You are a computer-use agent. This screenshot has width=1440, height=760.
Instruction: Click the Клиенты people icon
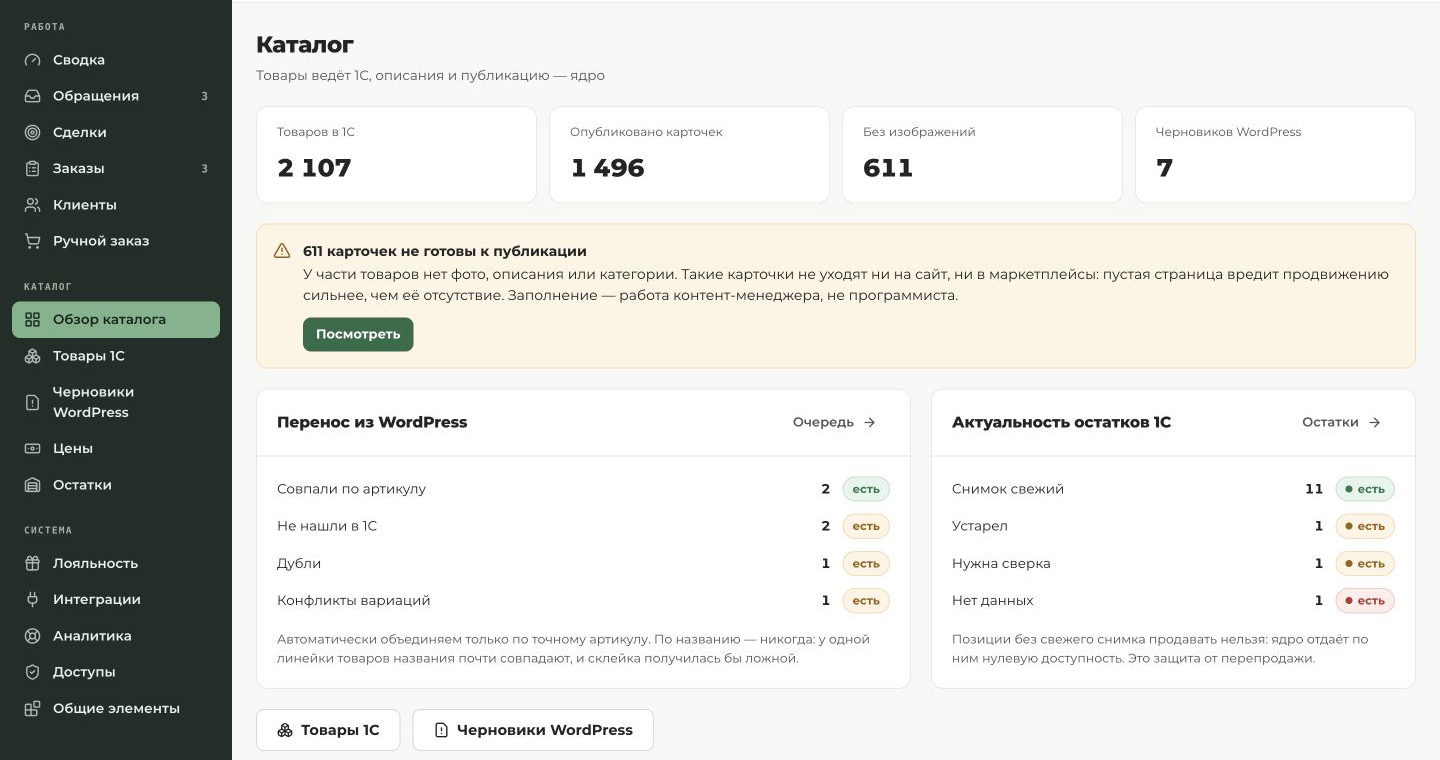pos(33,205)
